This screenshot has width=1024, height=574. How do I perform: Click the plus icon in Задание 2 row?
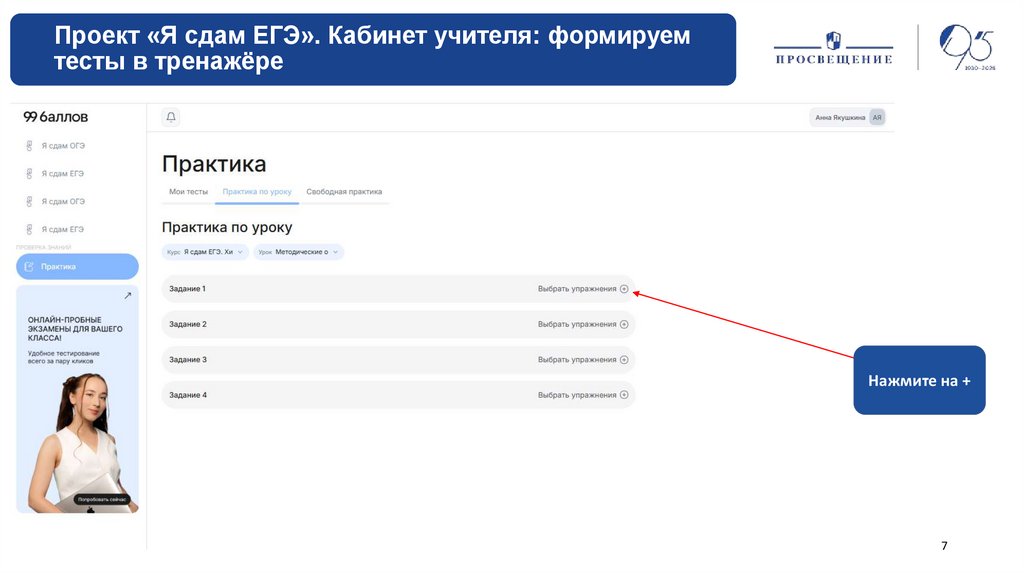(624, 325)
